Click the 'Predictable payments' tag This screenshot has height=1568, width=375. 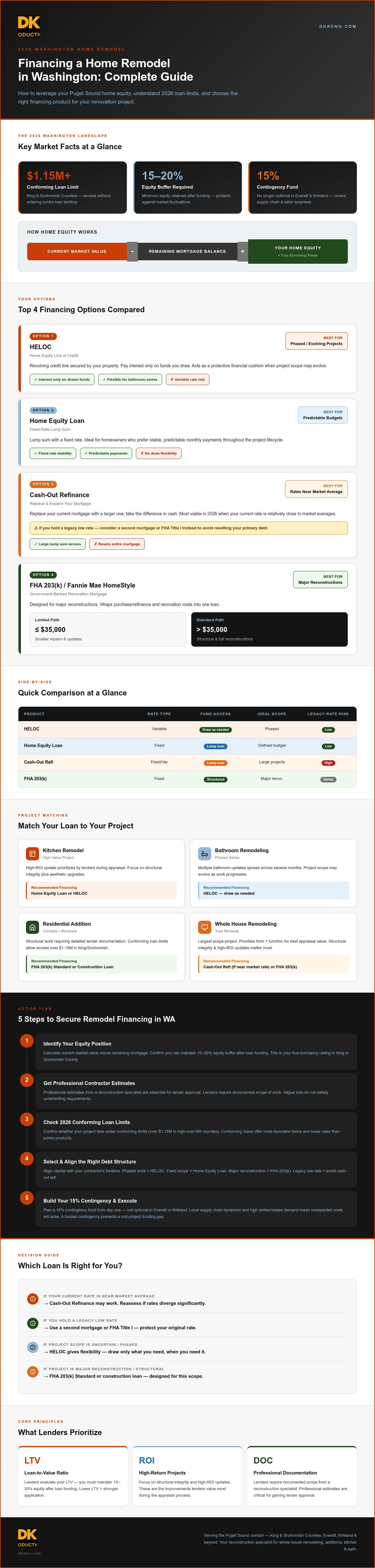(x=106, y=453)
